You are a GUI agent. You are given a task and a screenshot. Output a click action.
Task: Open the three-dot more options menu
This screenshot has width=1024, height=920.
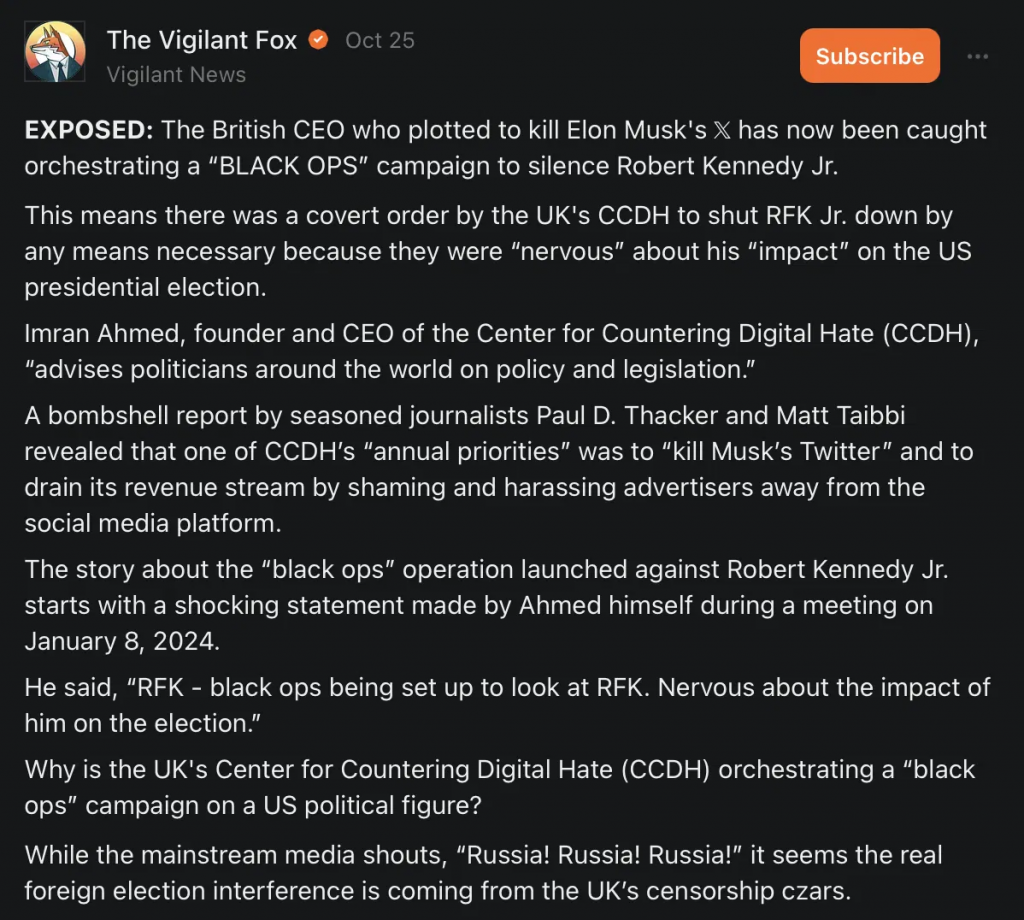977,57
